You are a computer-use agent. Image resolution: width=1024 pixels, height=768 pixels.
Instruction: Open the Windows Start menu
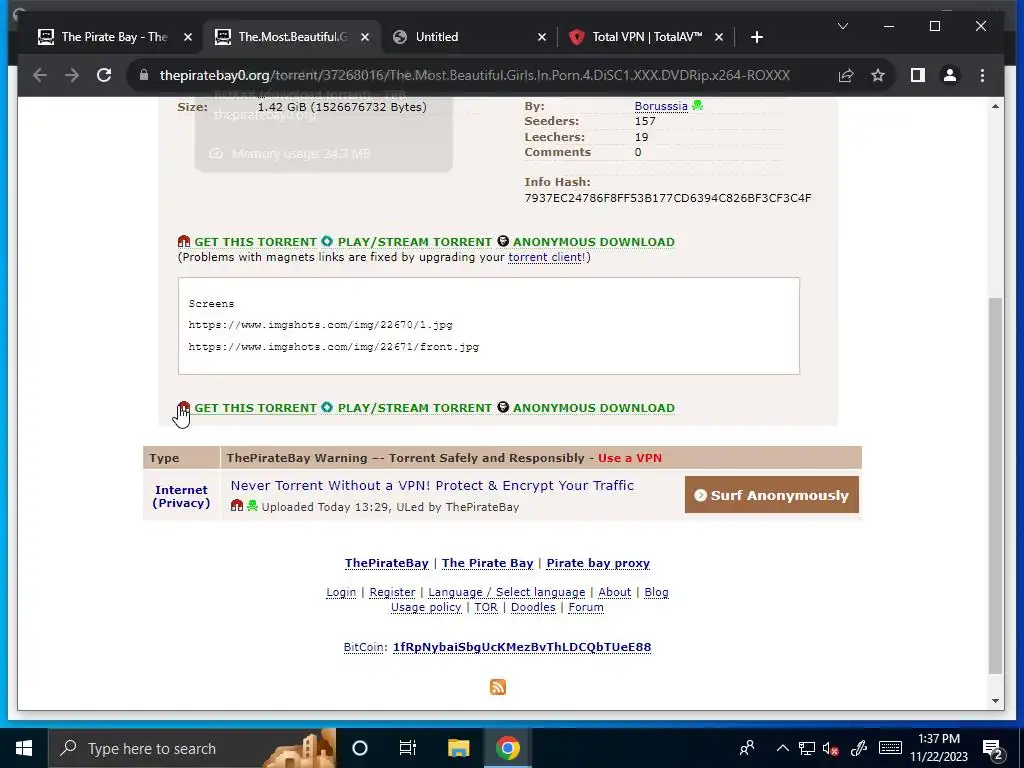tap(24, 748)
